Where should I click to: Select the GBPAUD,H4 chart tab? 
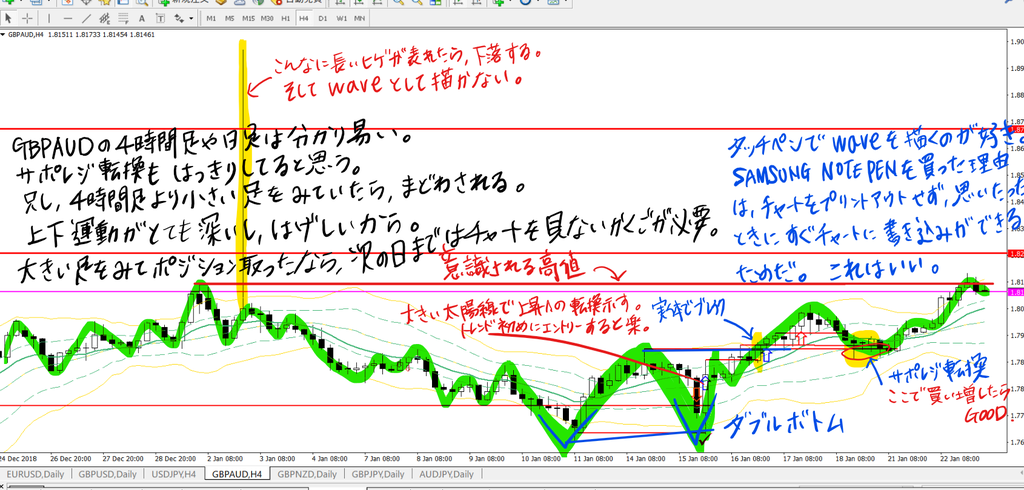point(237,474)
